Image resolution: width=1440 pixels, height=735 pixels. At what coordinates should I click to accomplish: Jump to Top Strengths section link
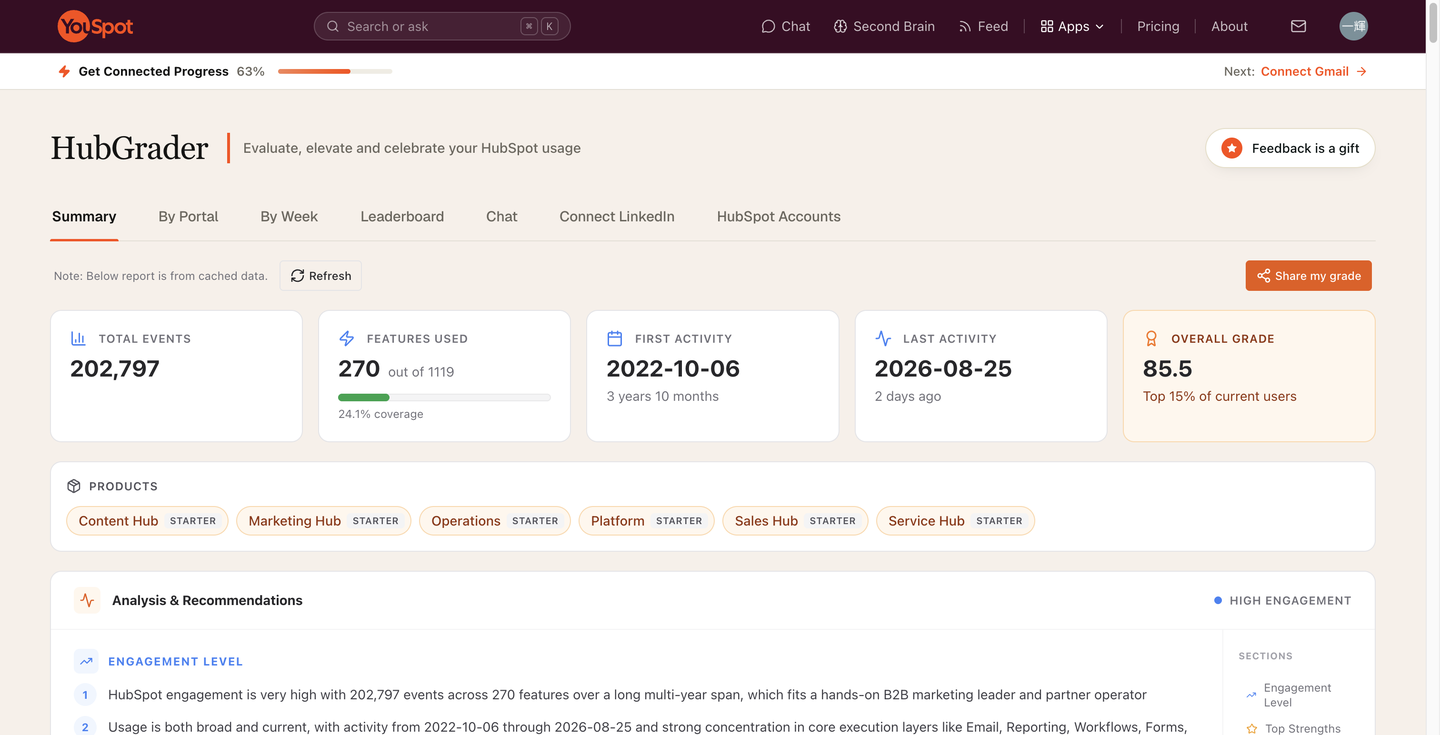pyautogui.click(x=1293, y=729)
